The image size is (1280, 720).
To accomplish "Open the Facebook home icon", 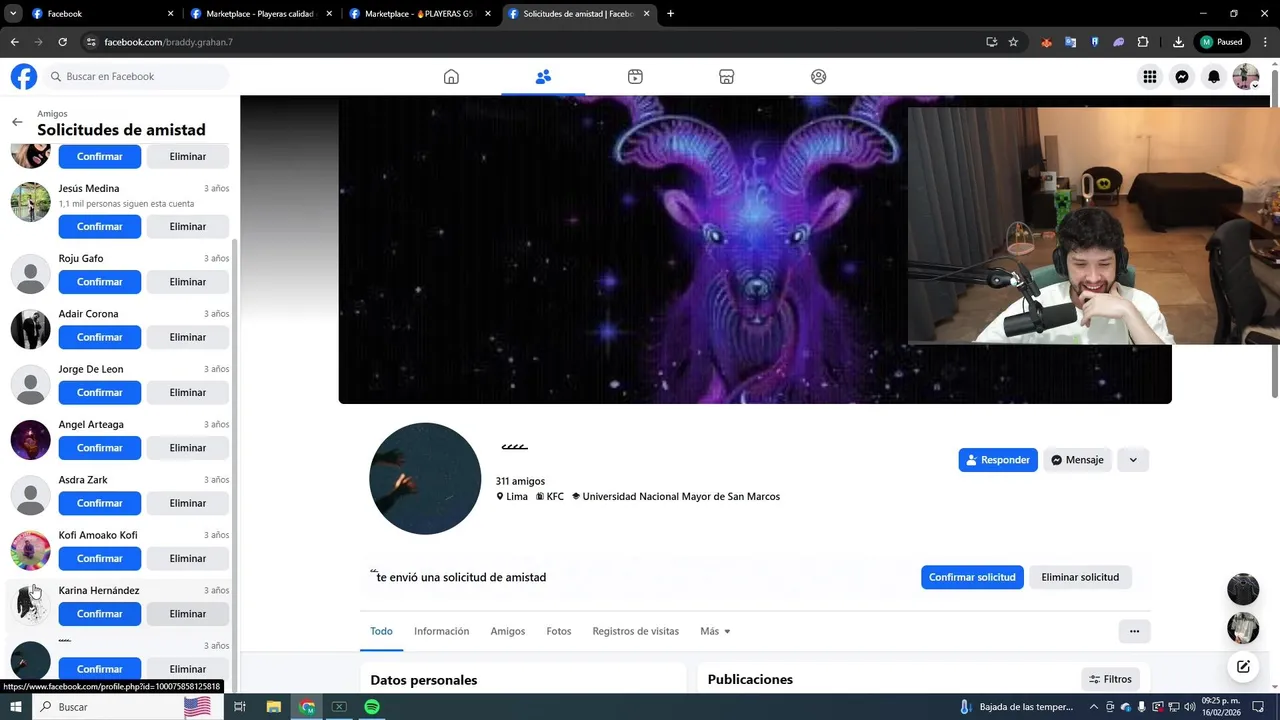I will point(451,77).
